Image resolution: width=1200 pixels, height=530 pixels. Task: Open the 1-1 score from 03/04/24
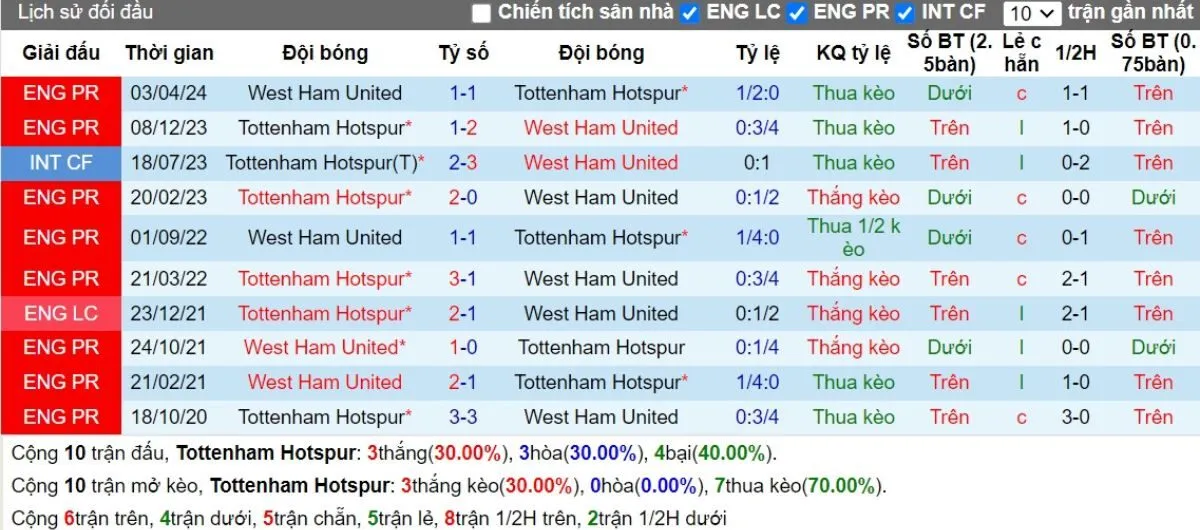463,93
